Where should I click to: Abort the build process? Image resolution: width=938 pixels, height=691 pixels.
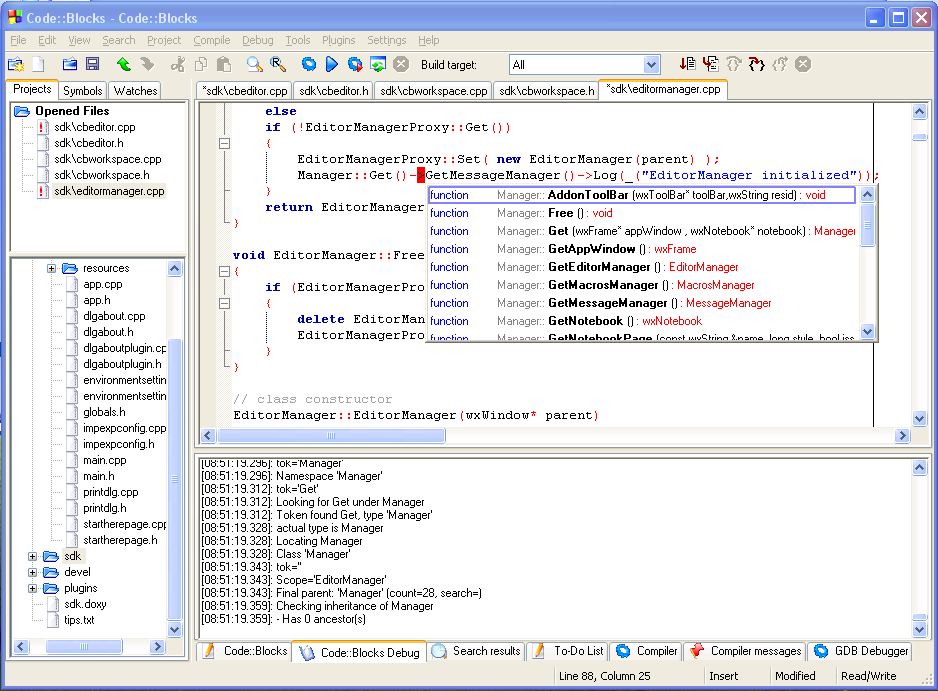(401, 62)
